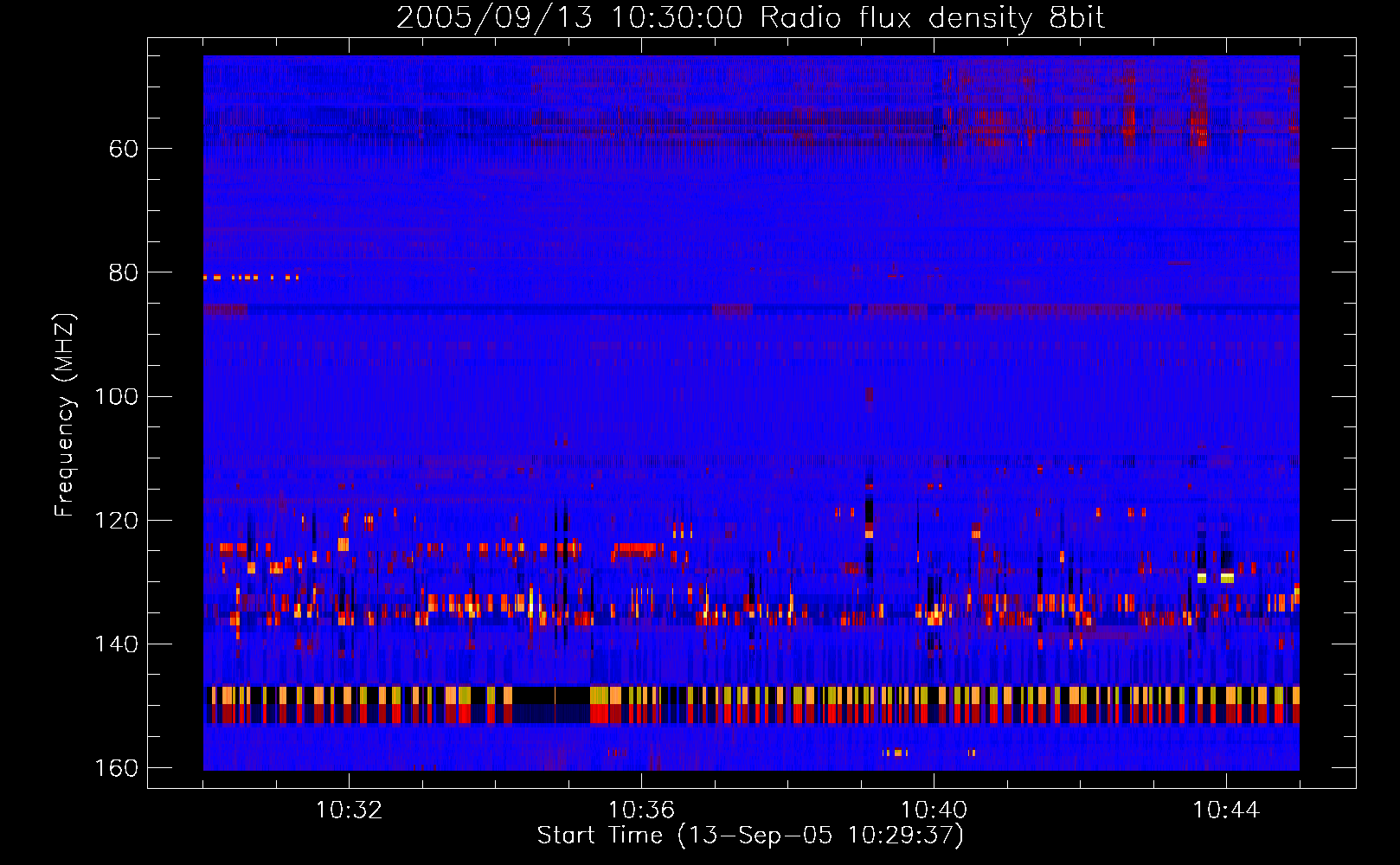Click the 160 frequency tick label
Image resolution: width=1400 pixels, height=865 pixels.
click(x=117, y=768)
